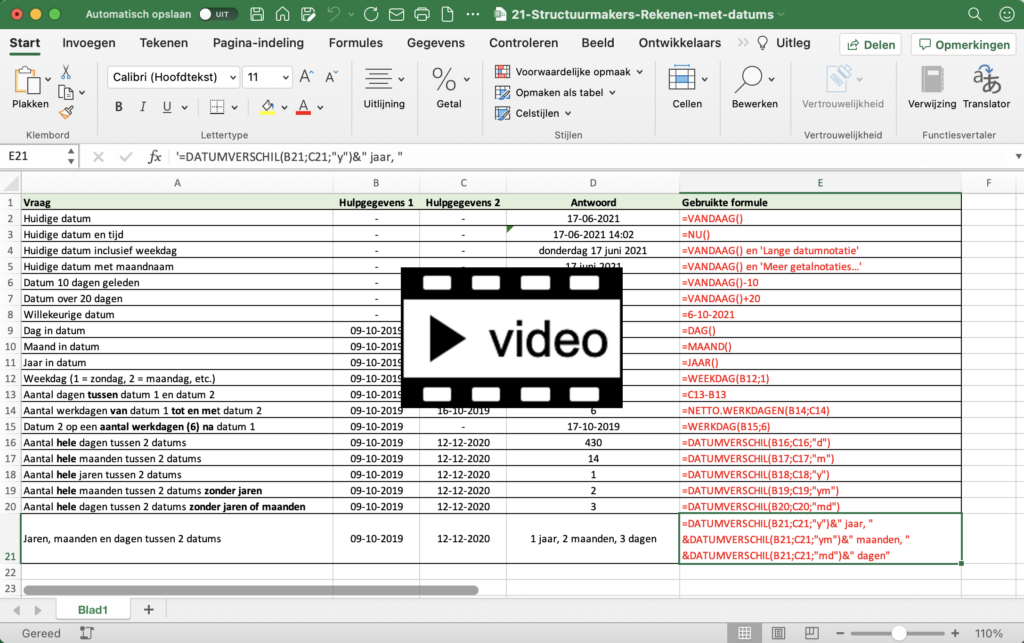Click the Opmerkingen button

(963, 44)
